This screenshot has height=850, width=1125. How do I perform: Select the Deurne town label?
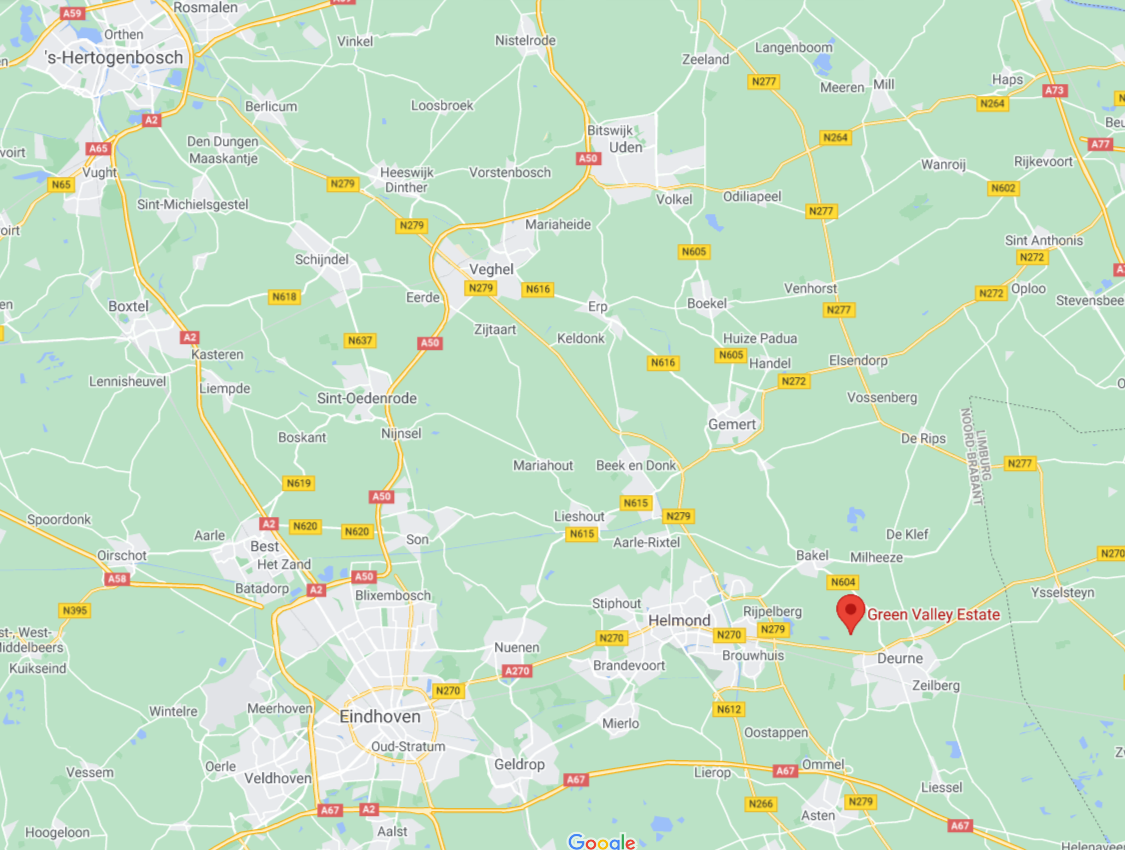(x=900, y=658)
